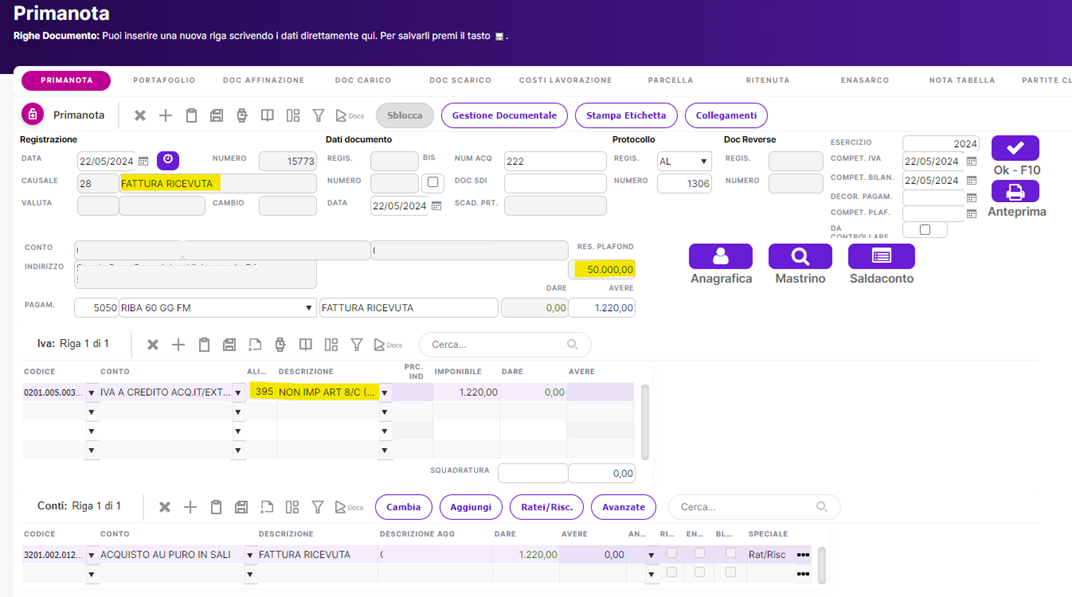The image size is (1072, 597).
Task: Confirm with Ok - F10 check button
Action: pyautogui.click(x=1015, y=148)
